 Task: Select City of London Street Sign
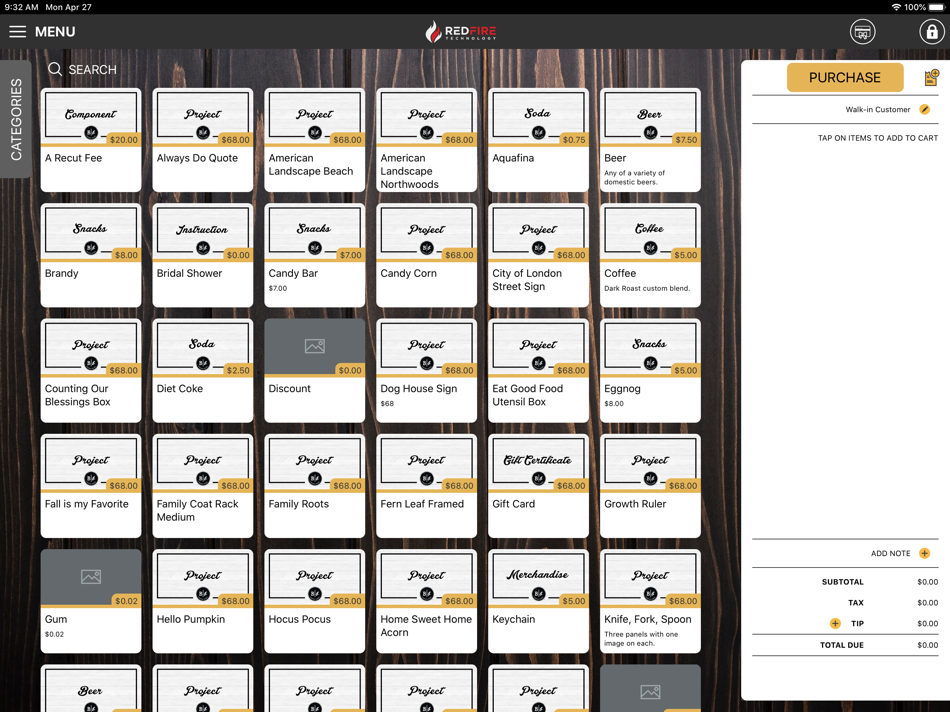coord(538,255)
